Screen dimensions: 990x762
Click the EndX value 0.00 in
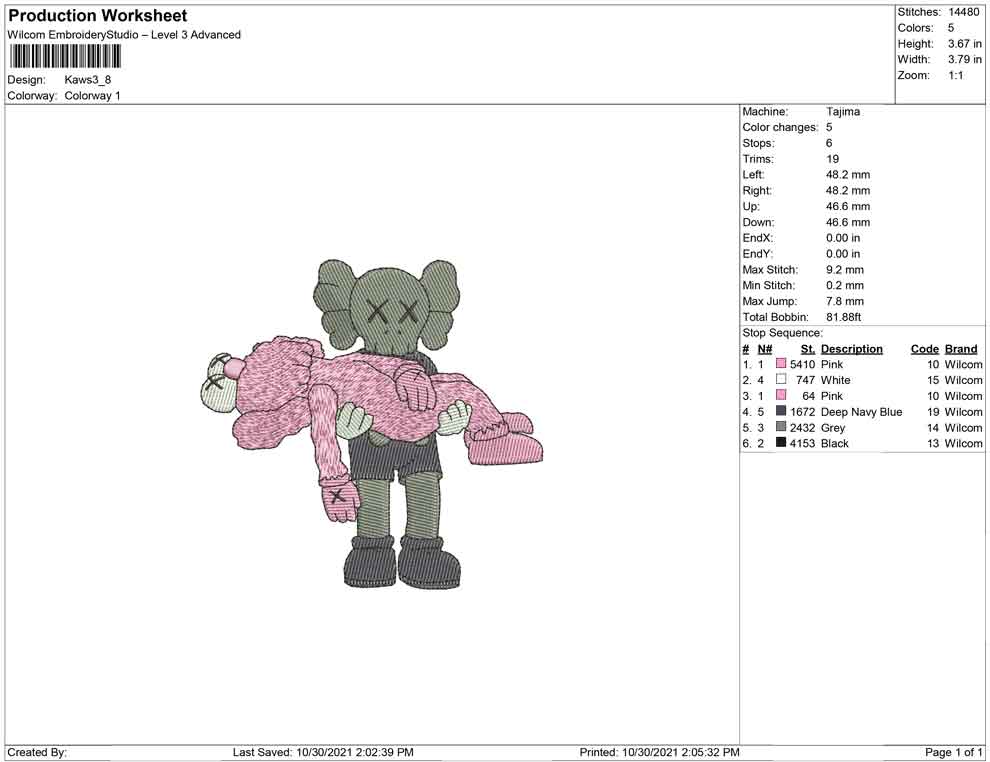click(x=843, y=238)
